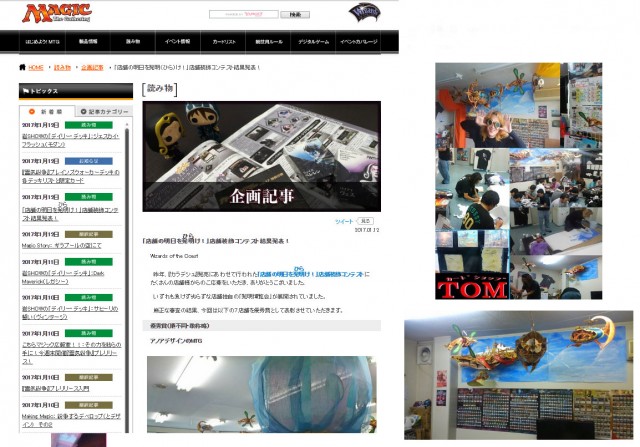The width and height of the screenshot is (640, 447).
Task: Open the デジタルゲーム navigation item
Action: coord(313,42)
